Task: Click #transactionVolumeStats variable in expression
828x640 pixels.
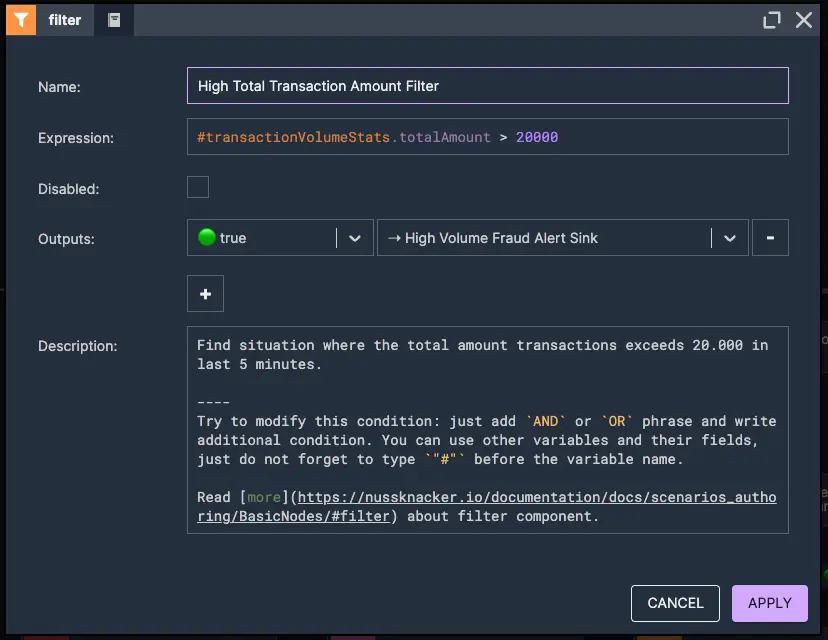Action: (293, 137)
